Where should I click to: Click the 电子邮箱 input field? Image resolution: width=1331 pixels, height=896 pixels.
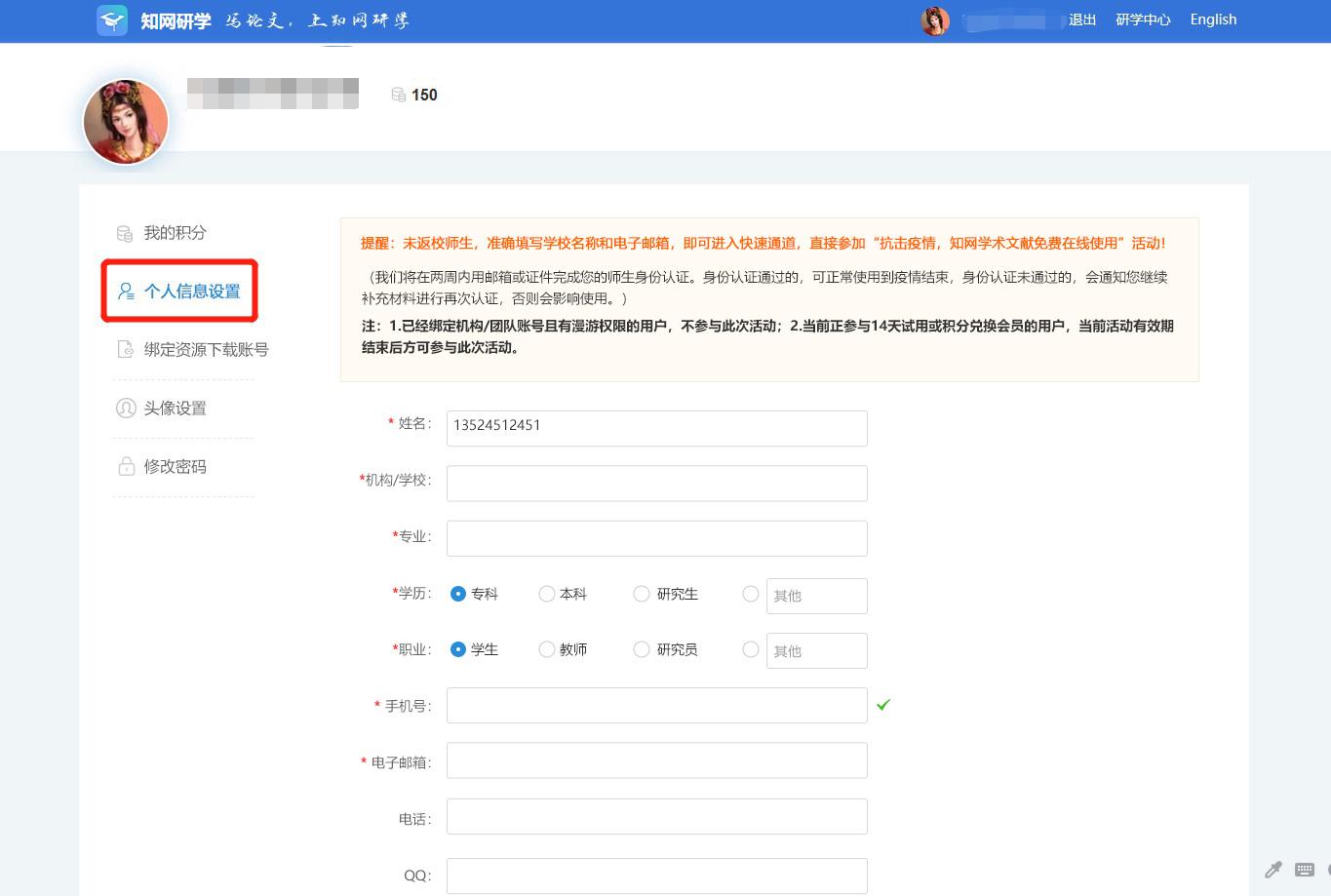pos(657,760)
